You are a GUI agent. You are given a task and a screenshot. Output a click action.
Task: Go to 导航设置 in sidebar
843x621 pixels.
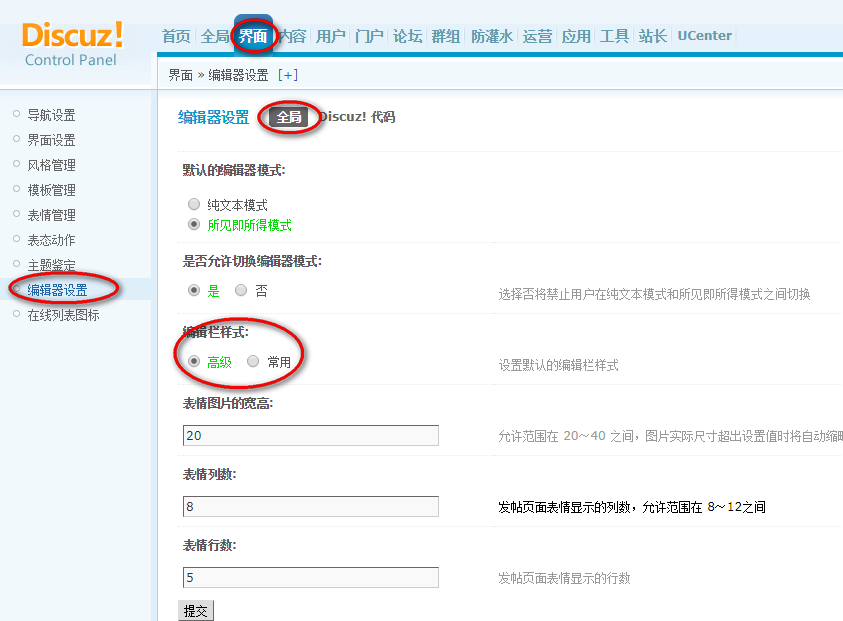tap(52, 115)
